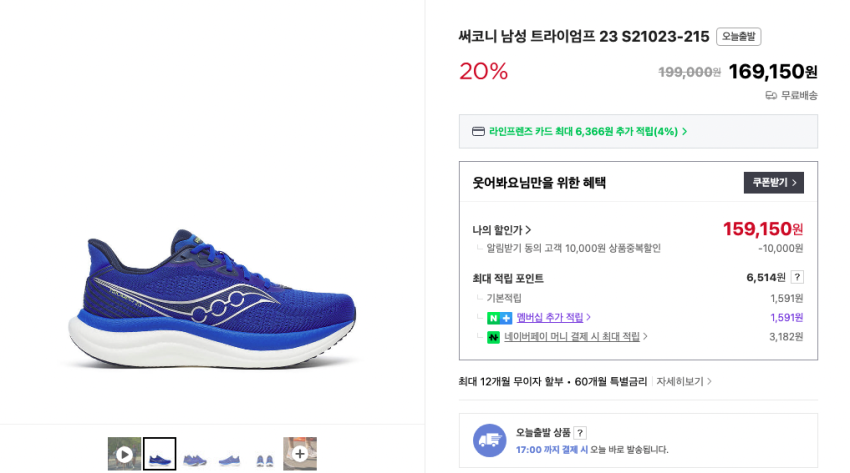The width and height of the screenshot is (850, 473).
Task: Click the N+ membership badge icon
Action: [499, 318]
